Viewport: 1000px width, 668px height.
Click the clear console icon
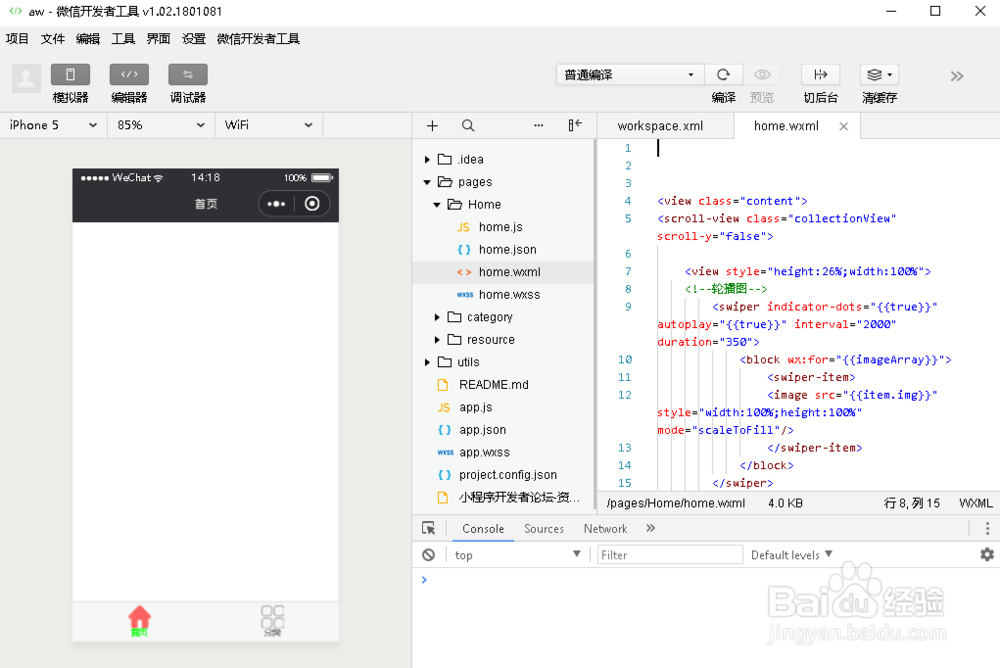pos(429,555)
